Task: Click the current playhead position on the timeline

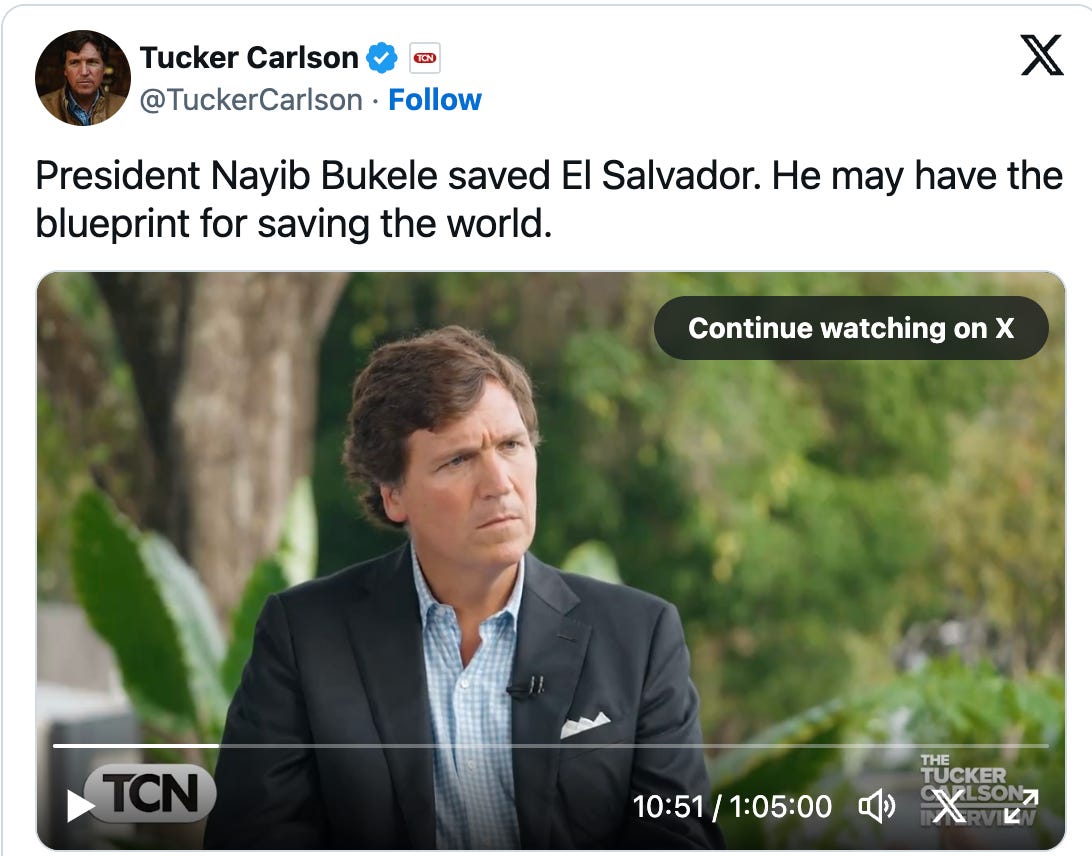Action: (219, 746)
